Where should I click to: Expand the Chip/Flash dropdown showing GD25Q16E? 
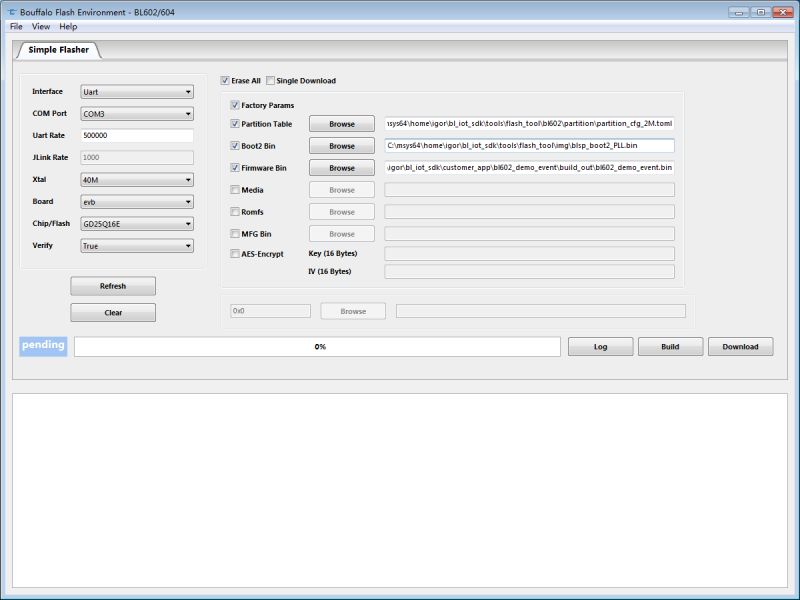[137, 224]
